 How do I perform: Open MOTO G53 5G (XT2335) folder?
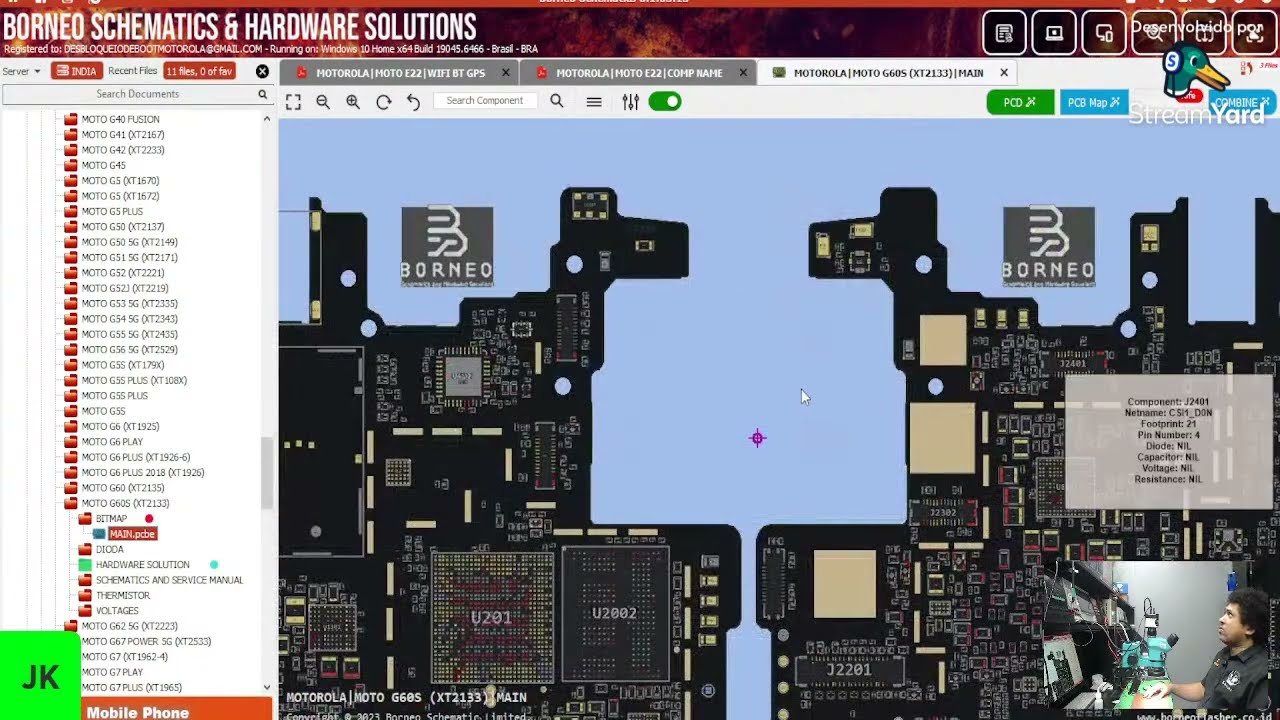pos(129,304)
